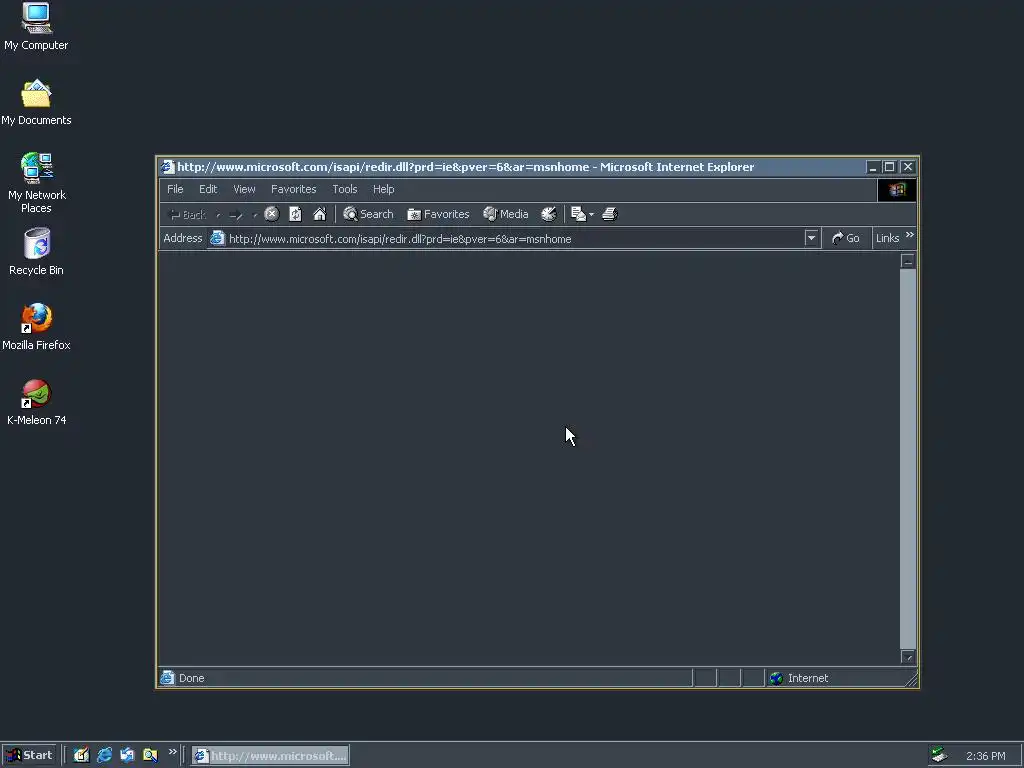This screenshot has height=768, width=1024.
Task: Open the History icon in toolbar
Action: (x=549, y=214)
